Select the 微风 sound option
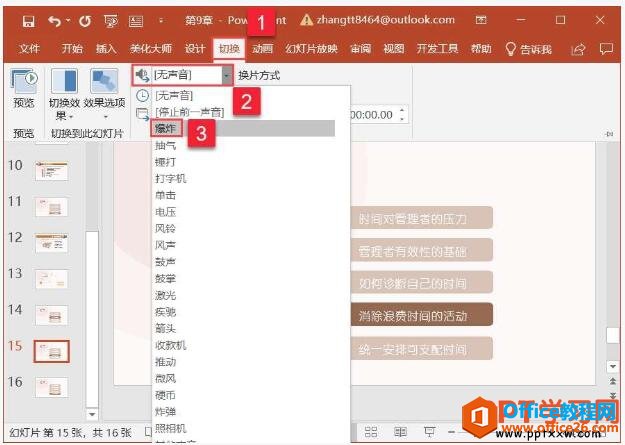Screen dimensions: 625x445 pos(165,378)
